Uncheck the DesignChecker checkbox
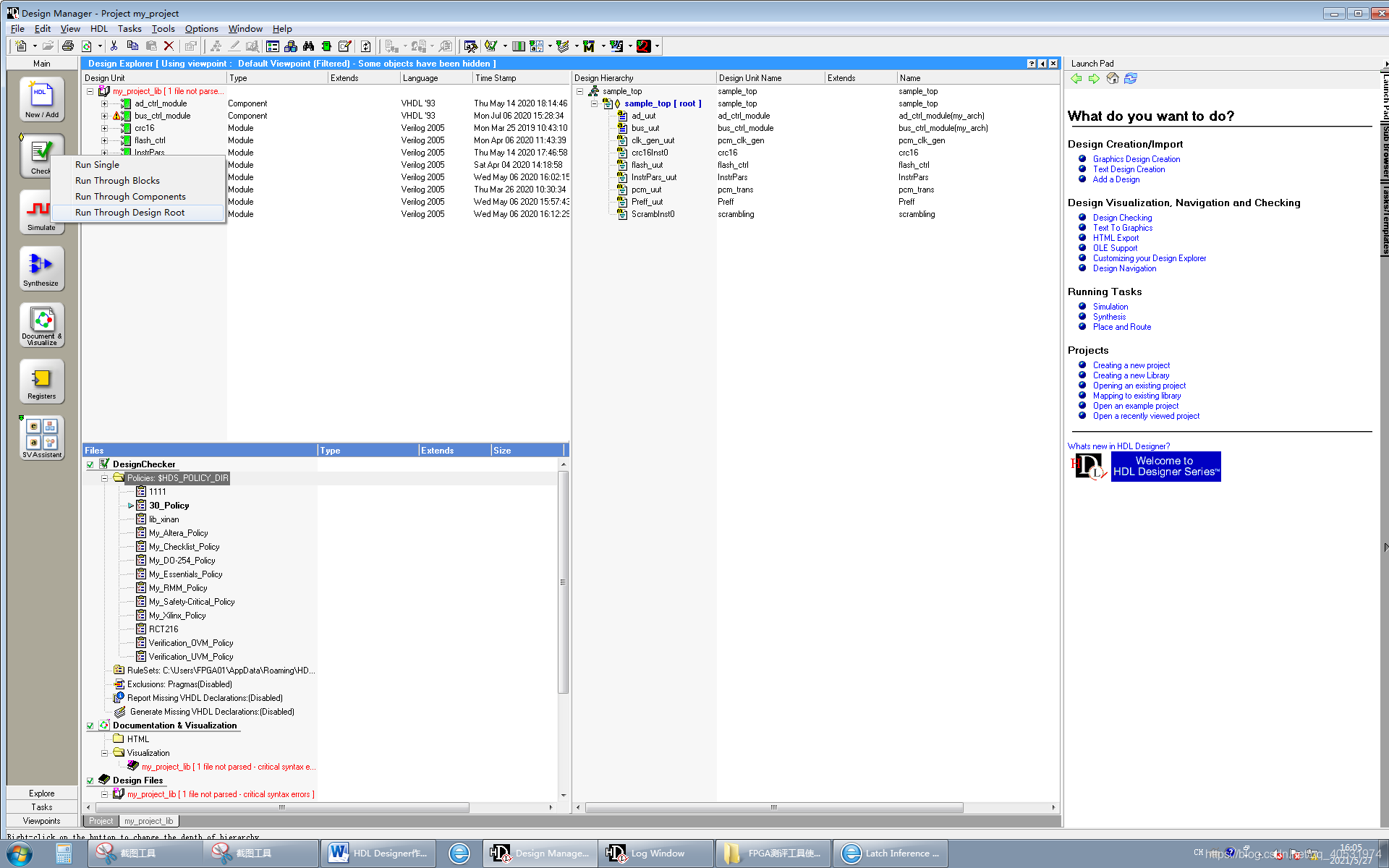 (x=90, y=464)
